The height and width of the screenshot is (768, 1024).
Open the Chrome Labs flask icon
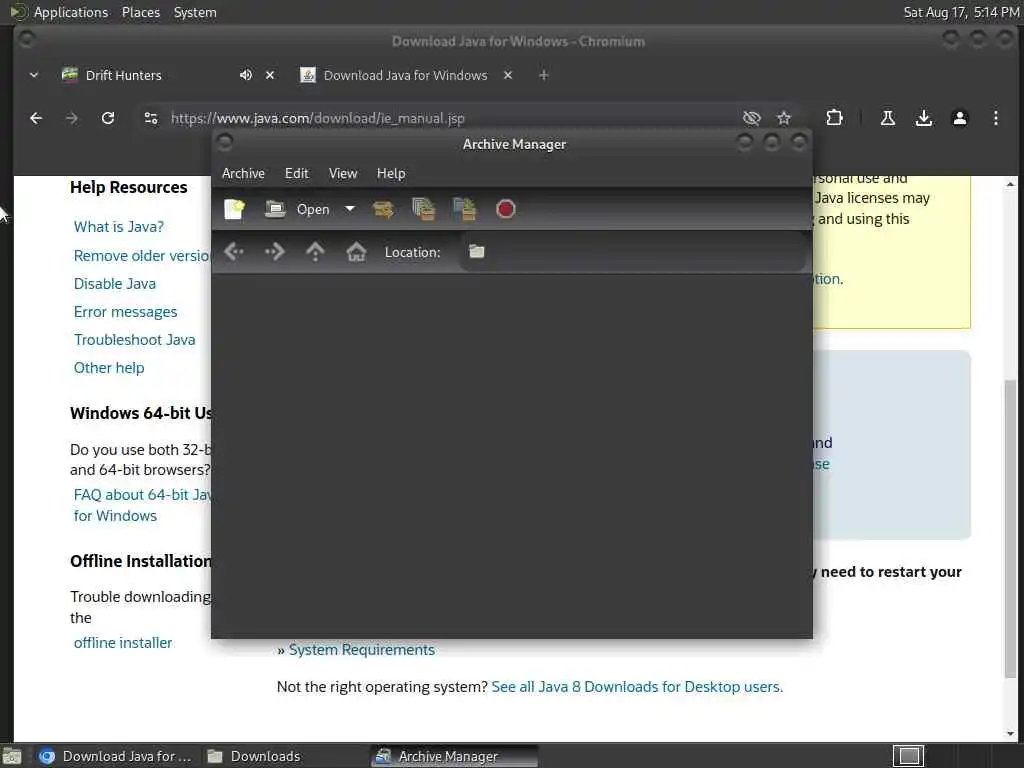coord(888,118)
